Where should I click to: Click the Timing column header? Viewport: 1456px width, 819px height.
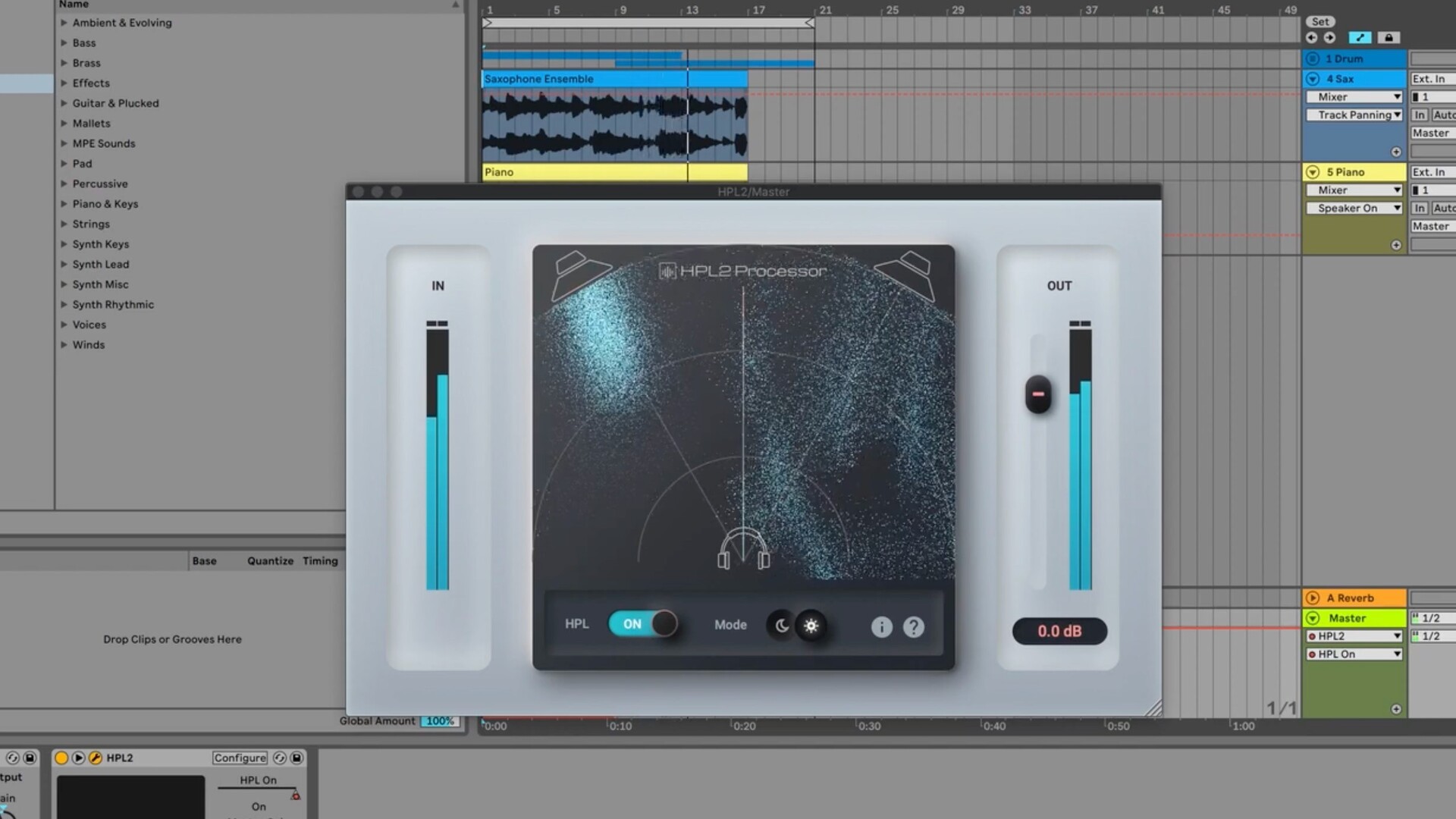320,561
